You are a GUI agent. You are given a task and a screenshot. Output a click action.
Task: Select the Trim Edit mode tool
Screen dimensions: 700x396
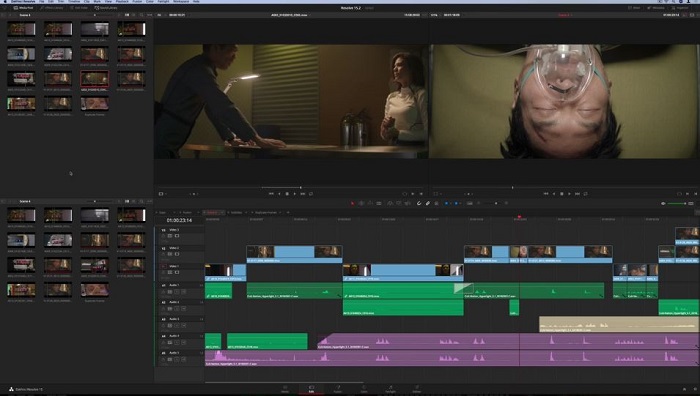click(361, 203)
